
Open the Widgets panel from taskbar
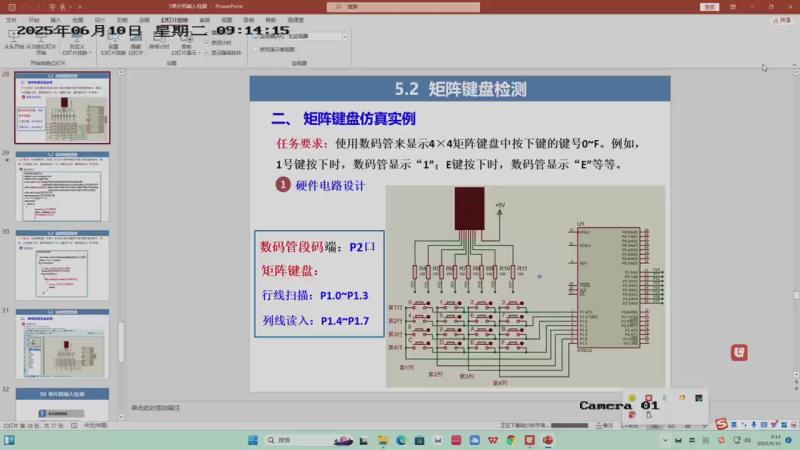tap(9, 440)
